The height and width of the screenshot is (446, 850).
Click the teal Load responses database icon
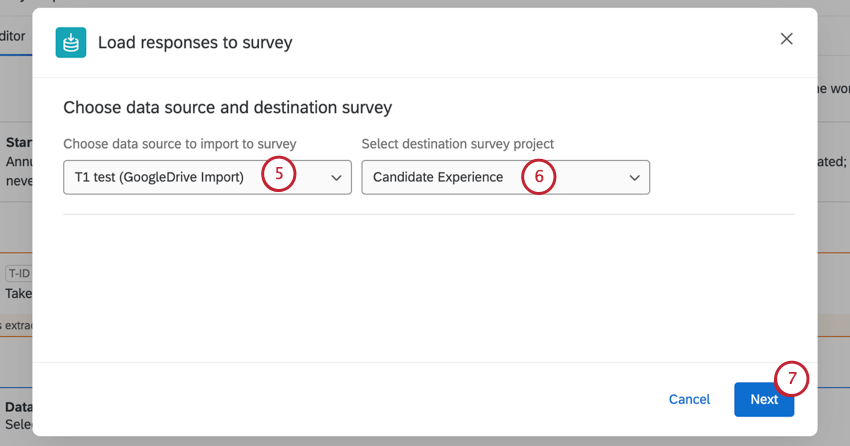(x=70, y=42)
